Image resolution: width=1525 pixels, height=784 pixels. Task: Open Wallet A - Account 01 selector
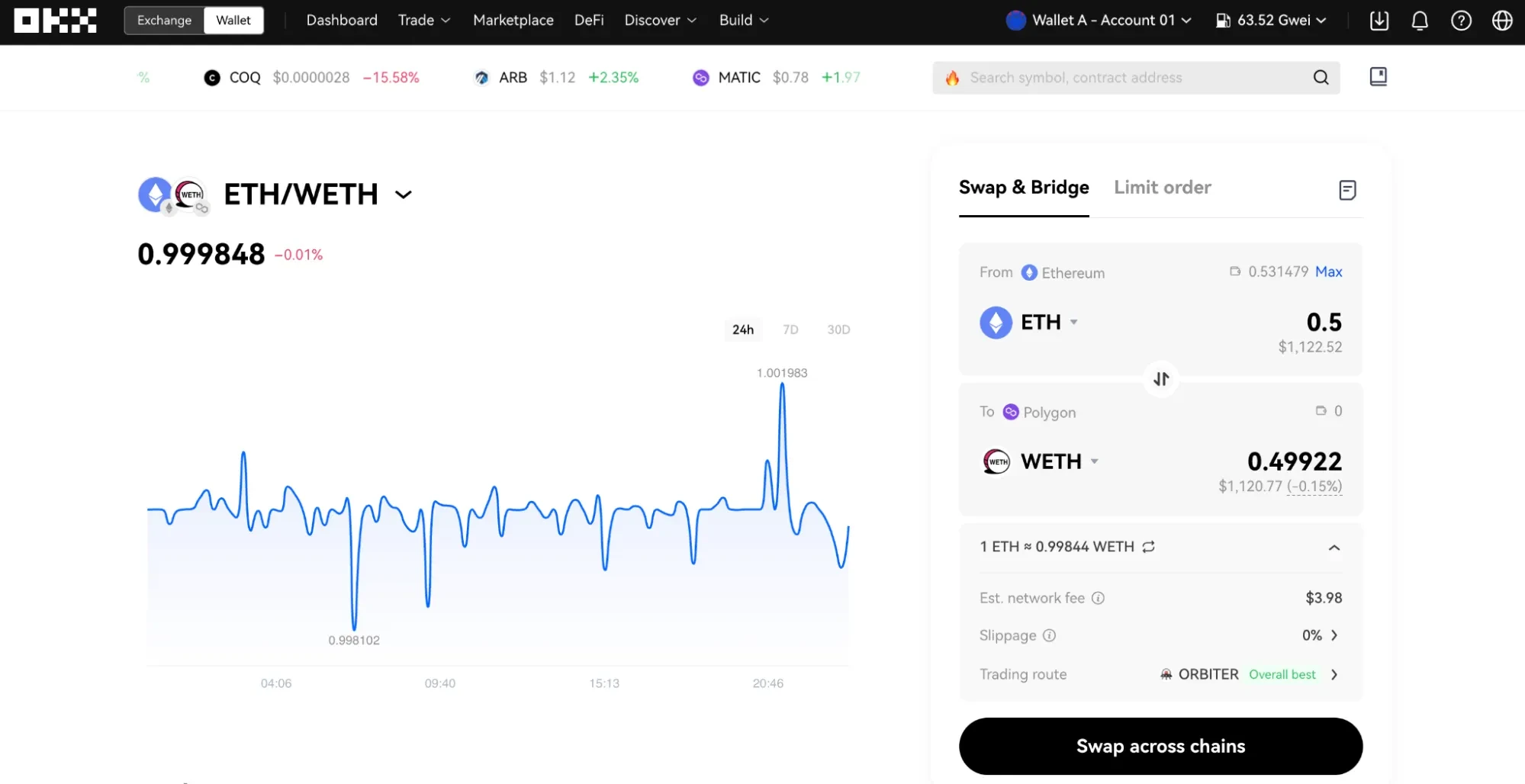point(1099,21)
